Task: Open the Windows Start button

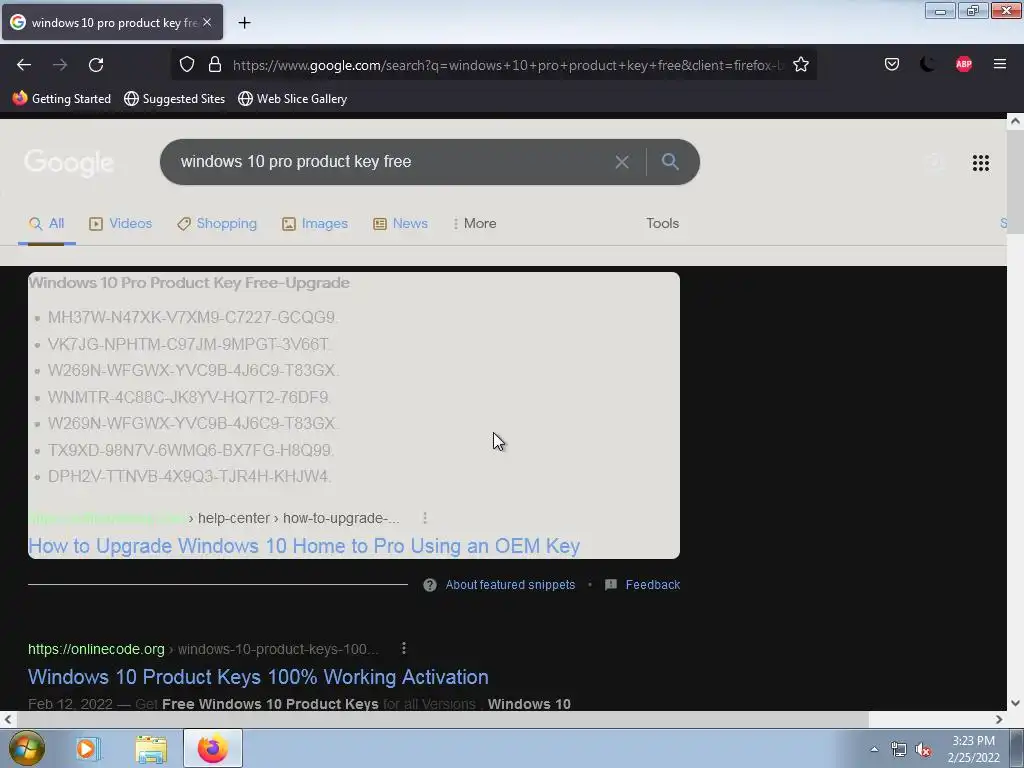Action: [26, 748]
